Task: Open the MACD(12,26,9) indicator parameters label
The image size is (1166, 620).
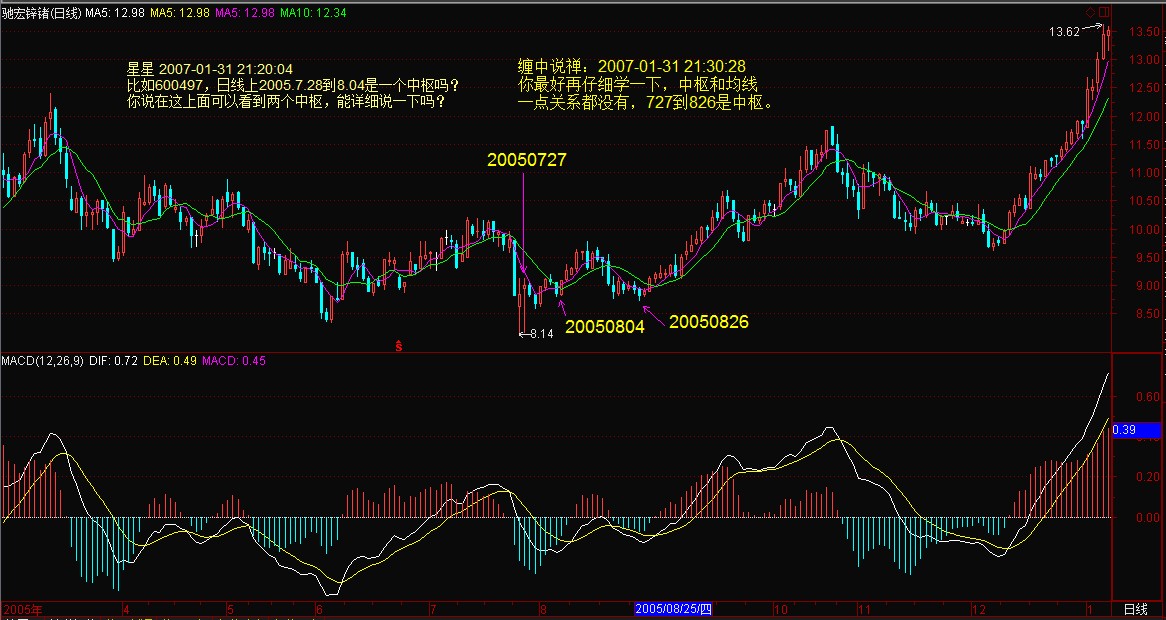Action: tap(43, 361)
